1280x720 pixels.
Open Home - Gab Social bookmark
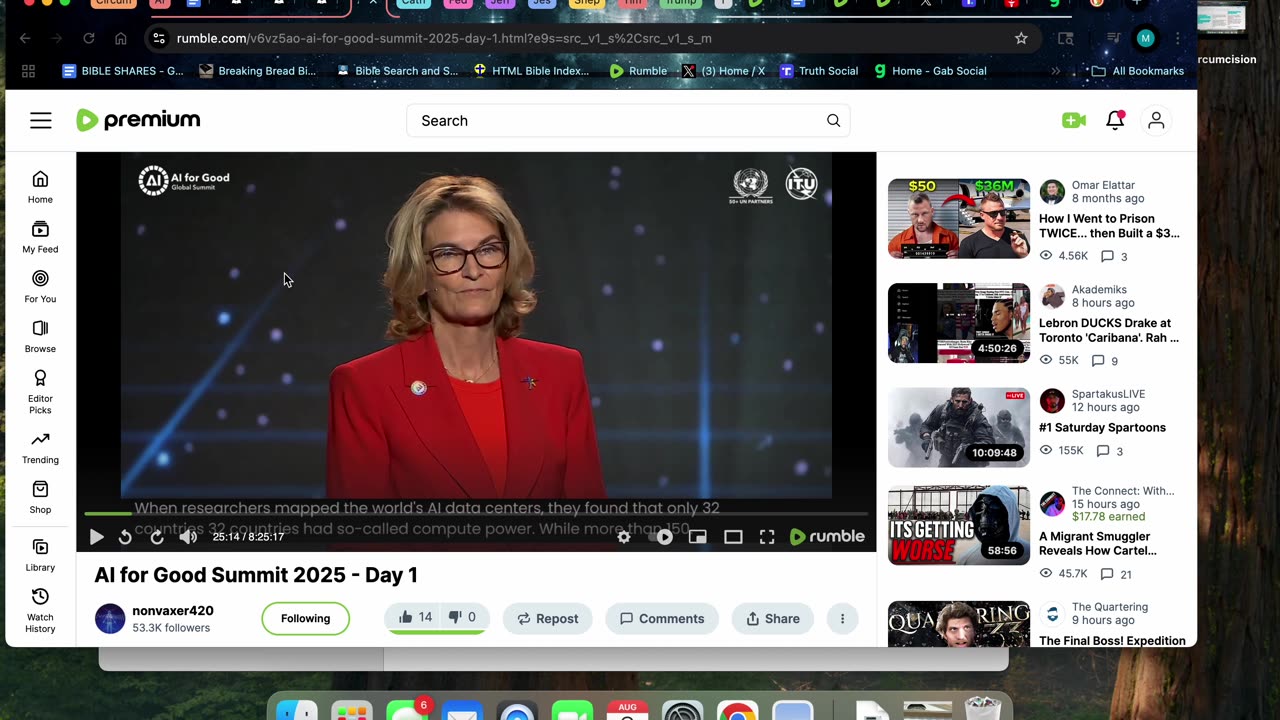[930, 71]
